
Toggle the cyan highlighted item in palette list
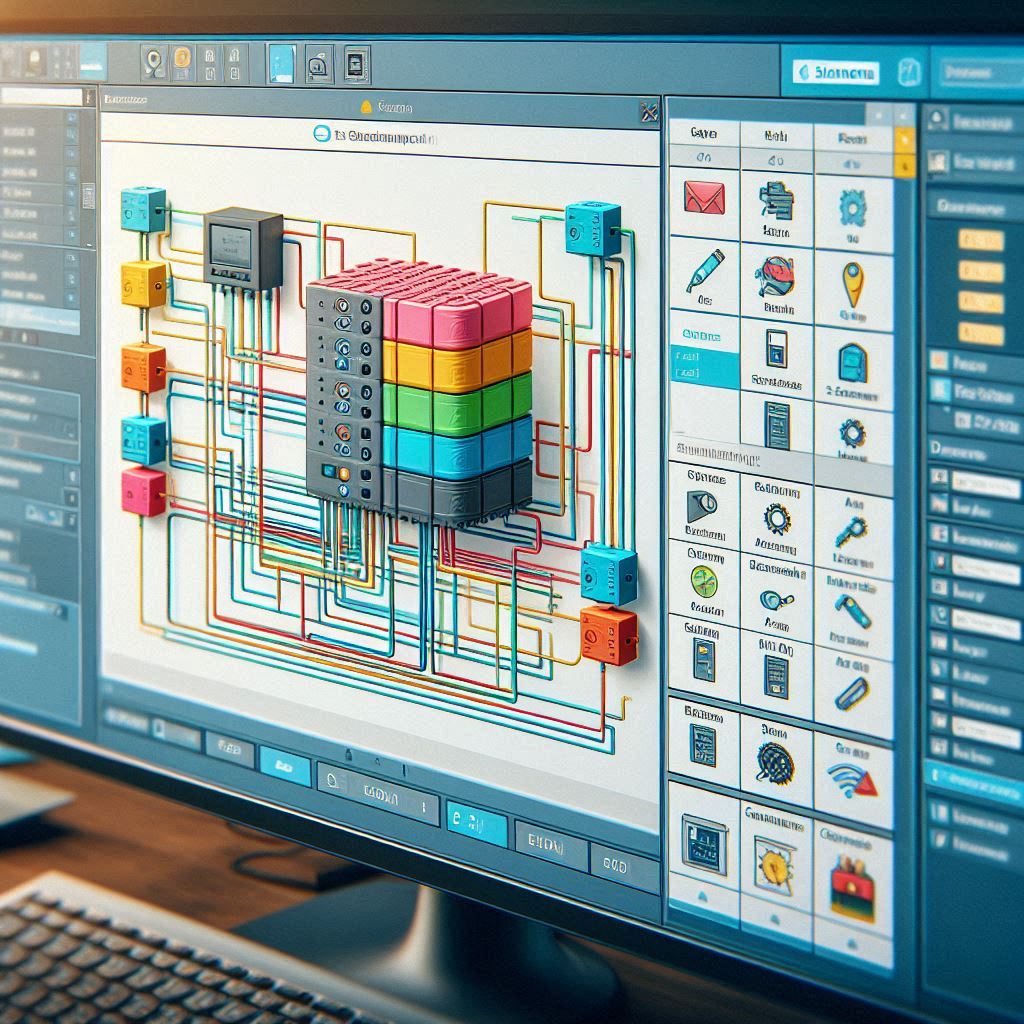click(x=702, y=366)
